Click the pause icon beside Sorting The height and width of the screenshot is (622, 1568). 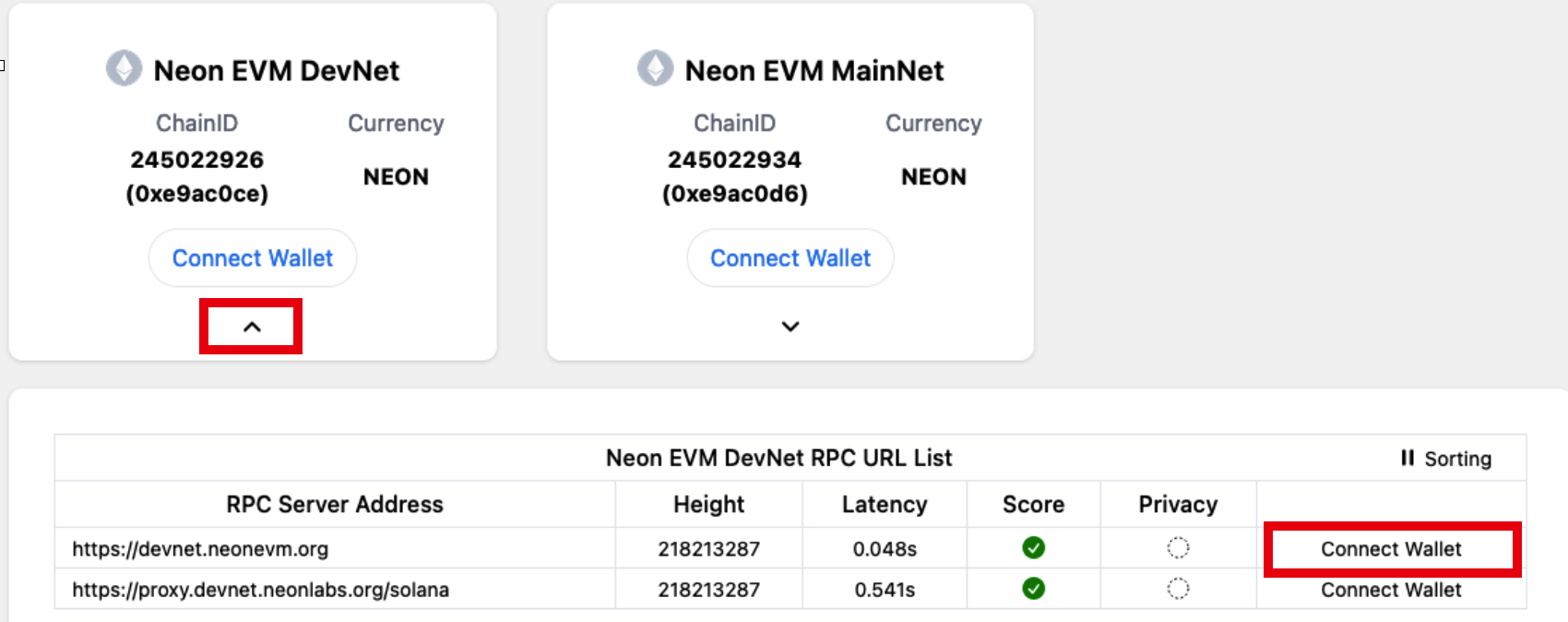[1408, 458]
